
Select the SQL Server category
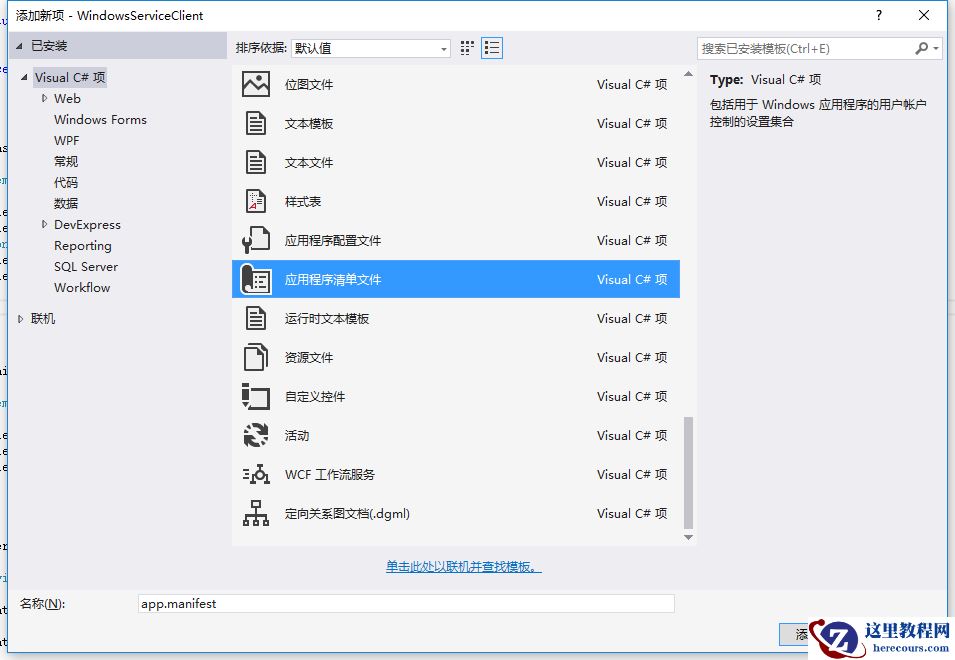[x=86, y=267]
